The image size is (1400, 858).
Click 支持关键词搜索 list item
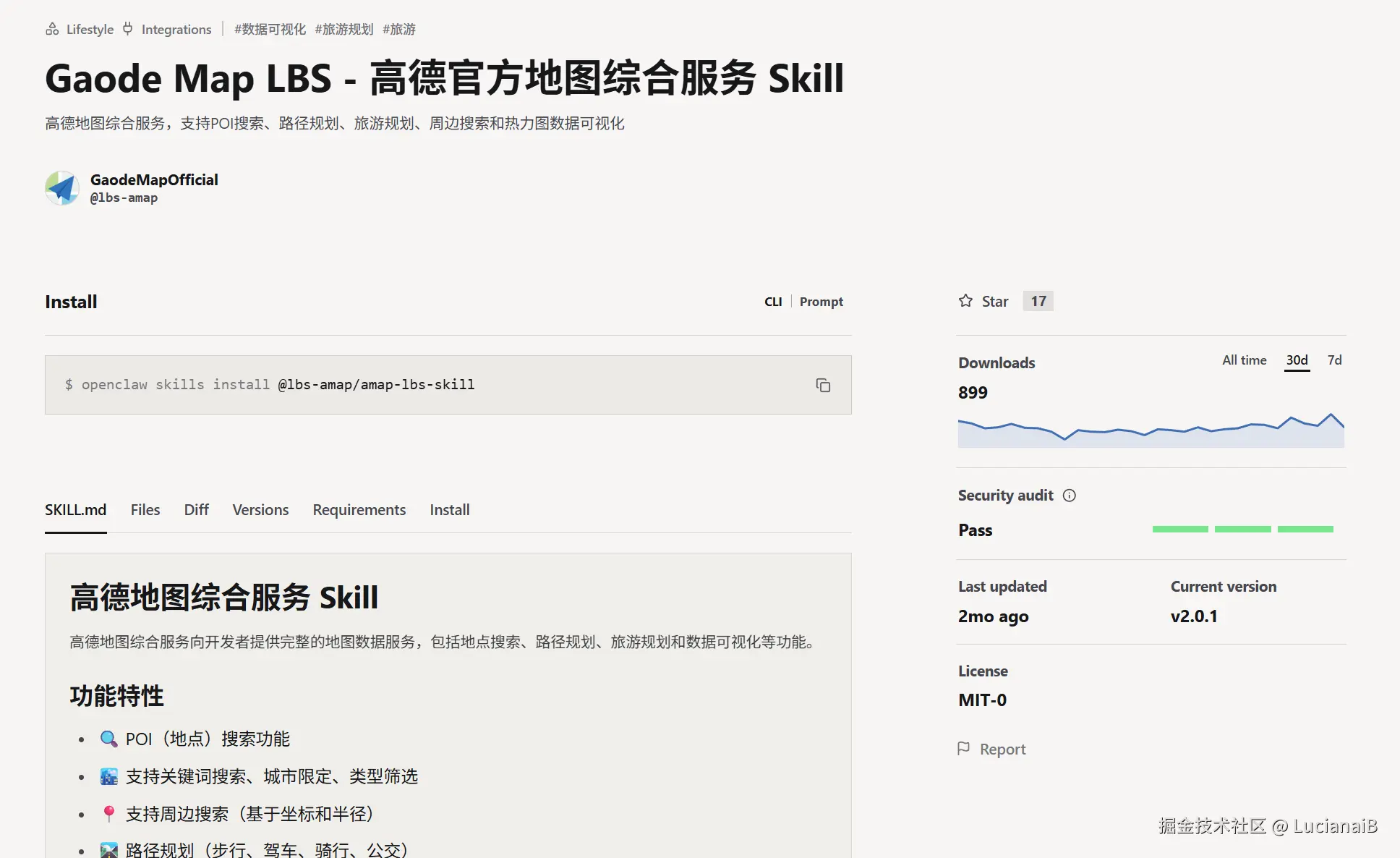click(272, 776)
